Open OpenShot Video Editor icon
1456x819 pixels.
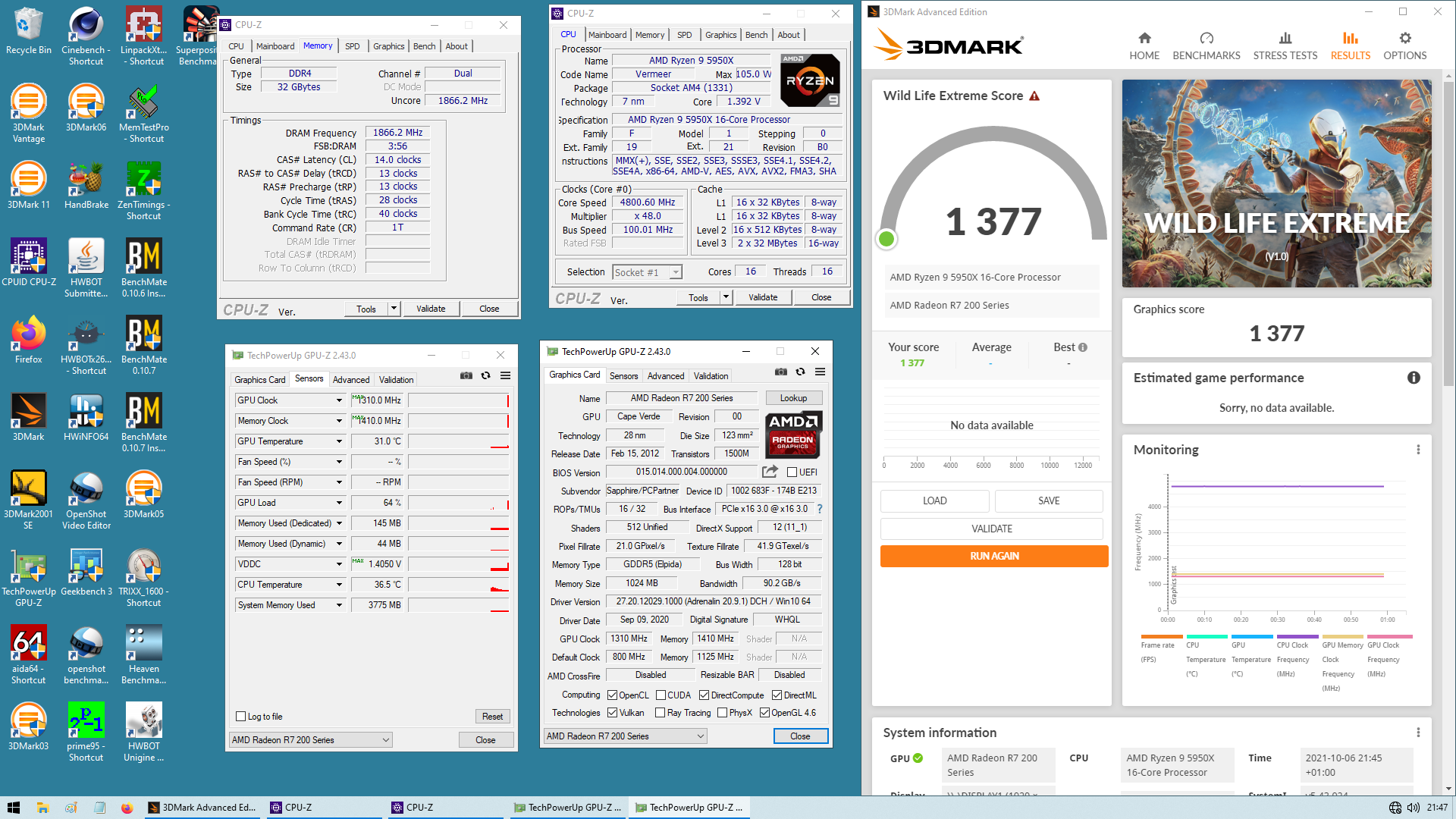86,500
